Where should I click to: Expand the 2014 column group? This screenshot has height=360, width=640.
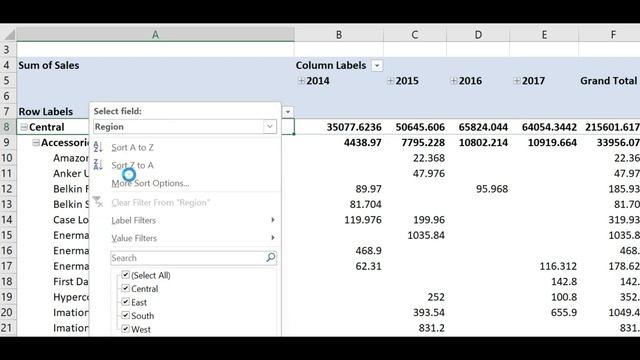pos(301,81)
